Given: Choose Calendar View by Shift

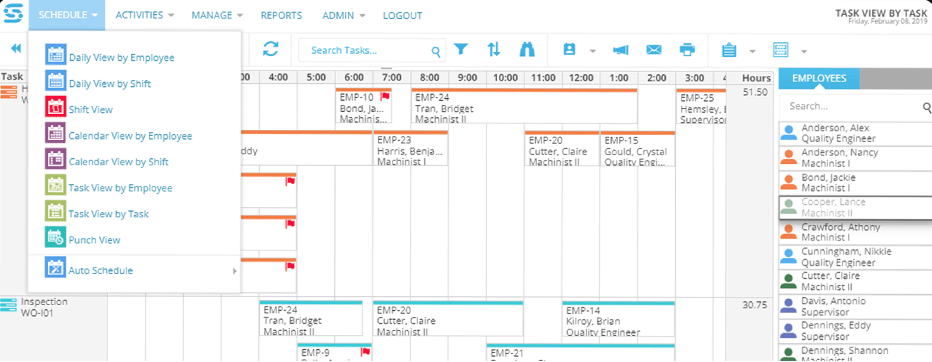Looking at the screenshot, I should [x=107, y=161].
